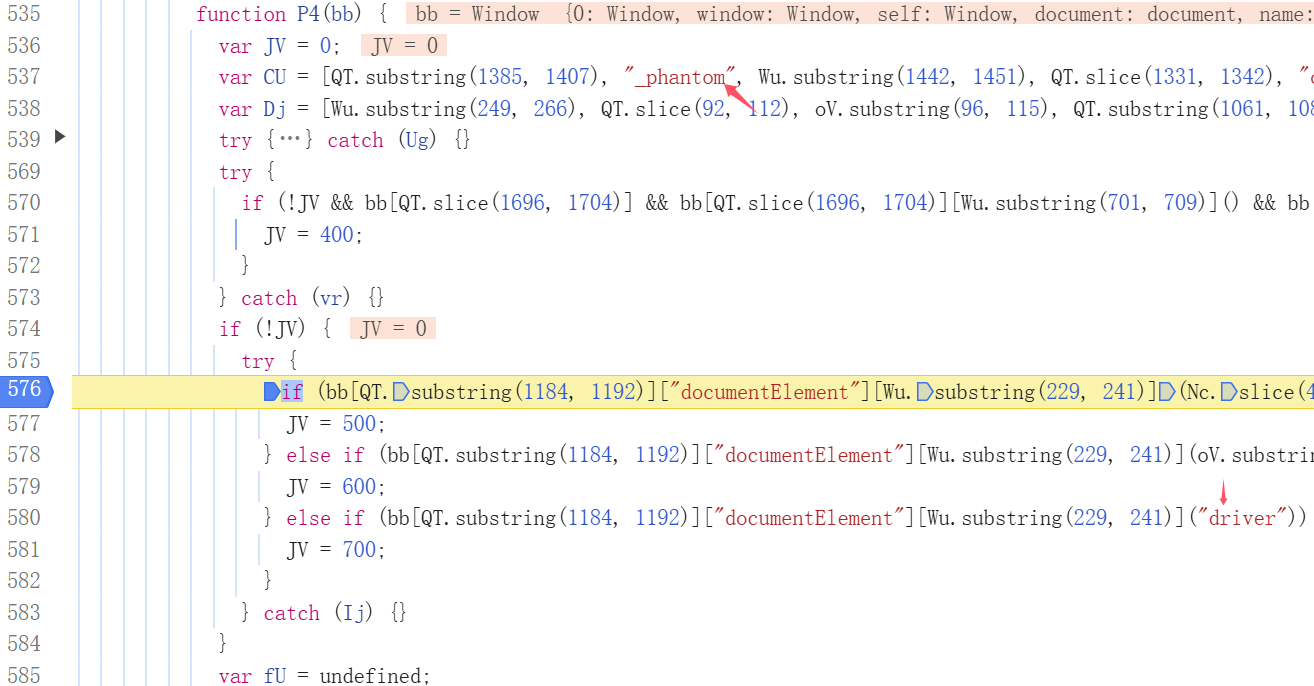Click function name P4 on line 535
The width and height of the screenshot is (1314, 686).
pyautogui.click(x=309, y=14)
